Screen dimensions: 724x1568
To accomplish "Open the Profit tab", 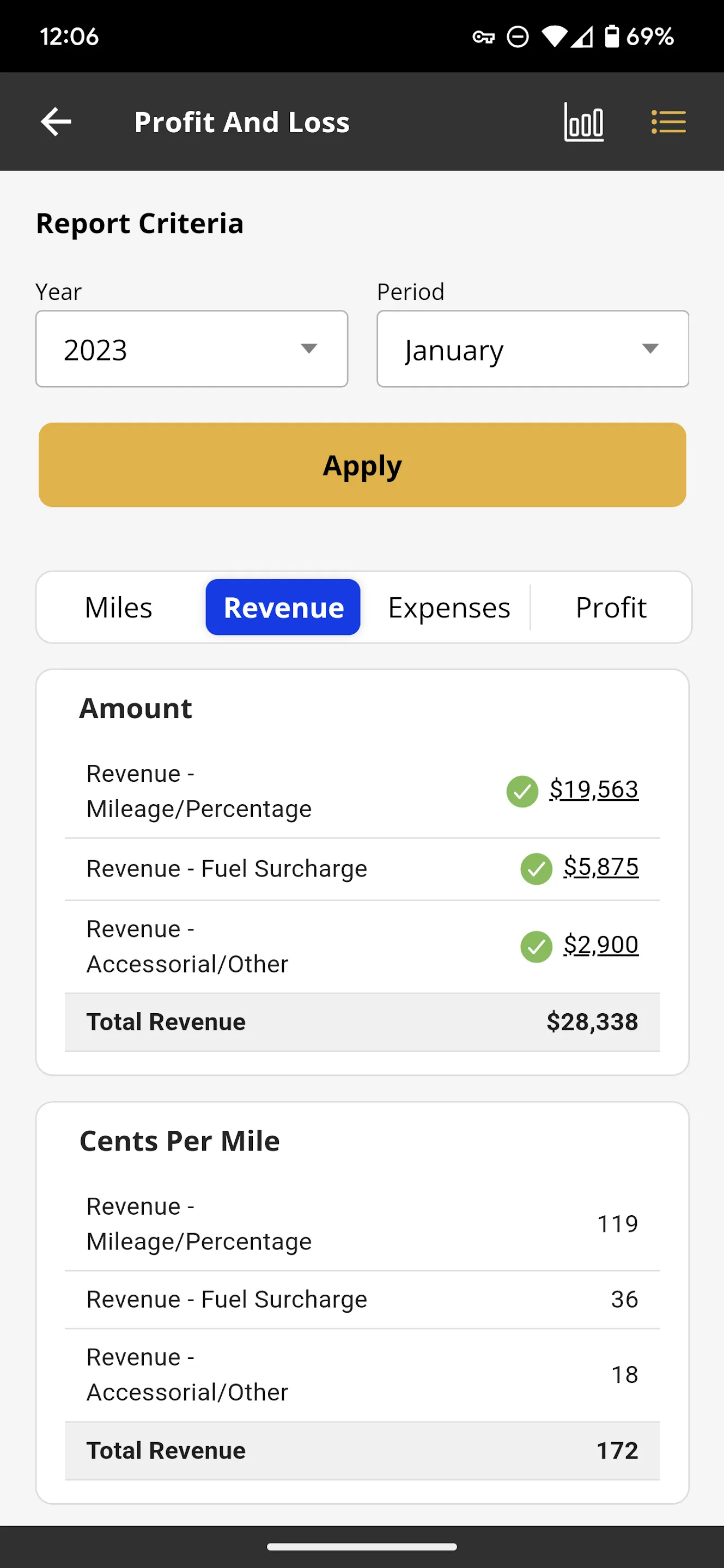I will [611, 608].
